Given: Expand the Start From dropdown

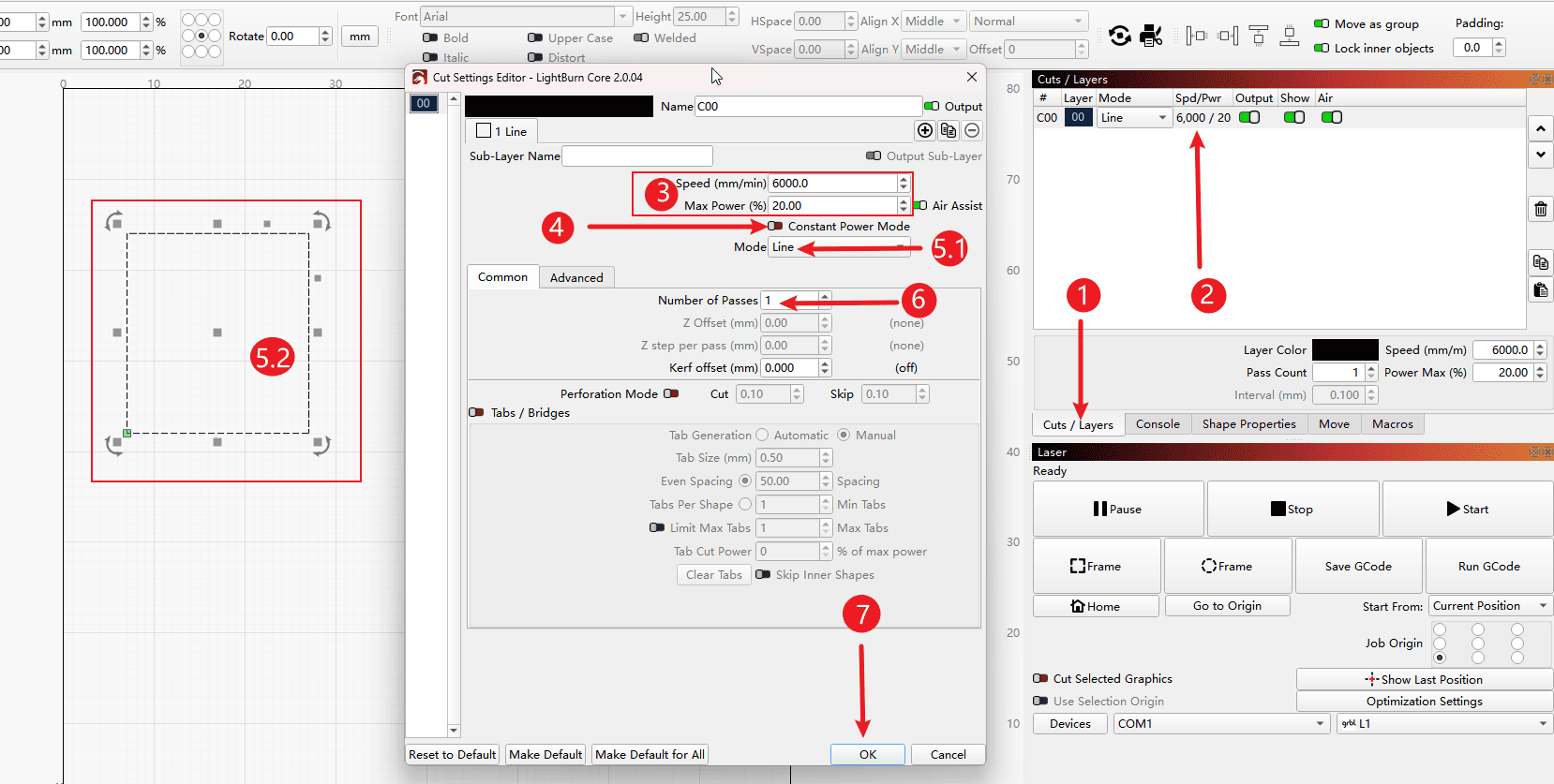Looking at the screenshot, I should click(x=1489, y=606).
